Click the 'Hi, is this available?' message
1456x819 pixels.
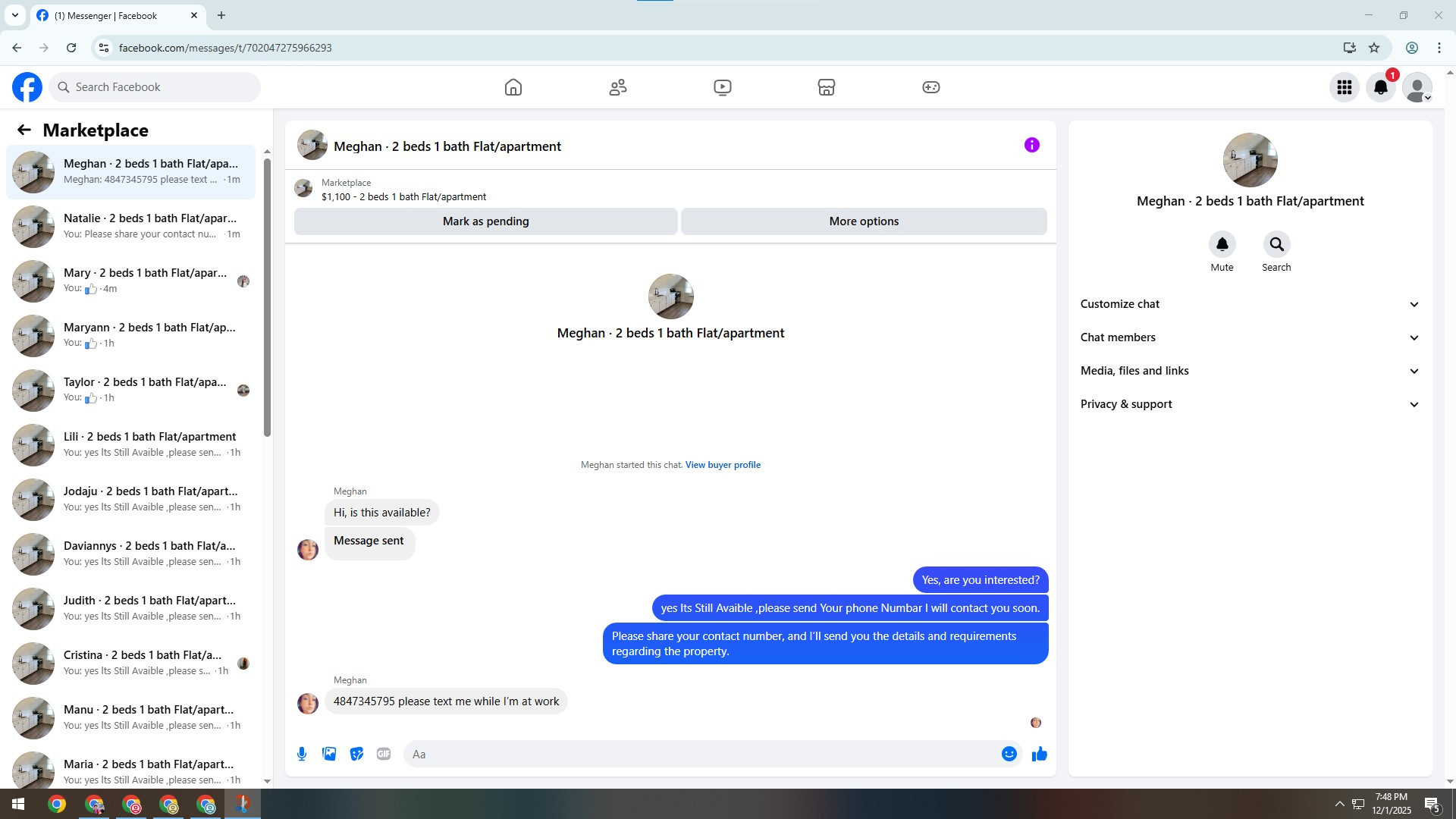(381, 513)
